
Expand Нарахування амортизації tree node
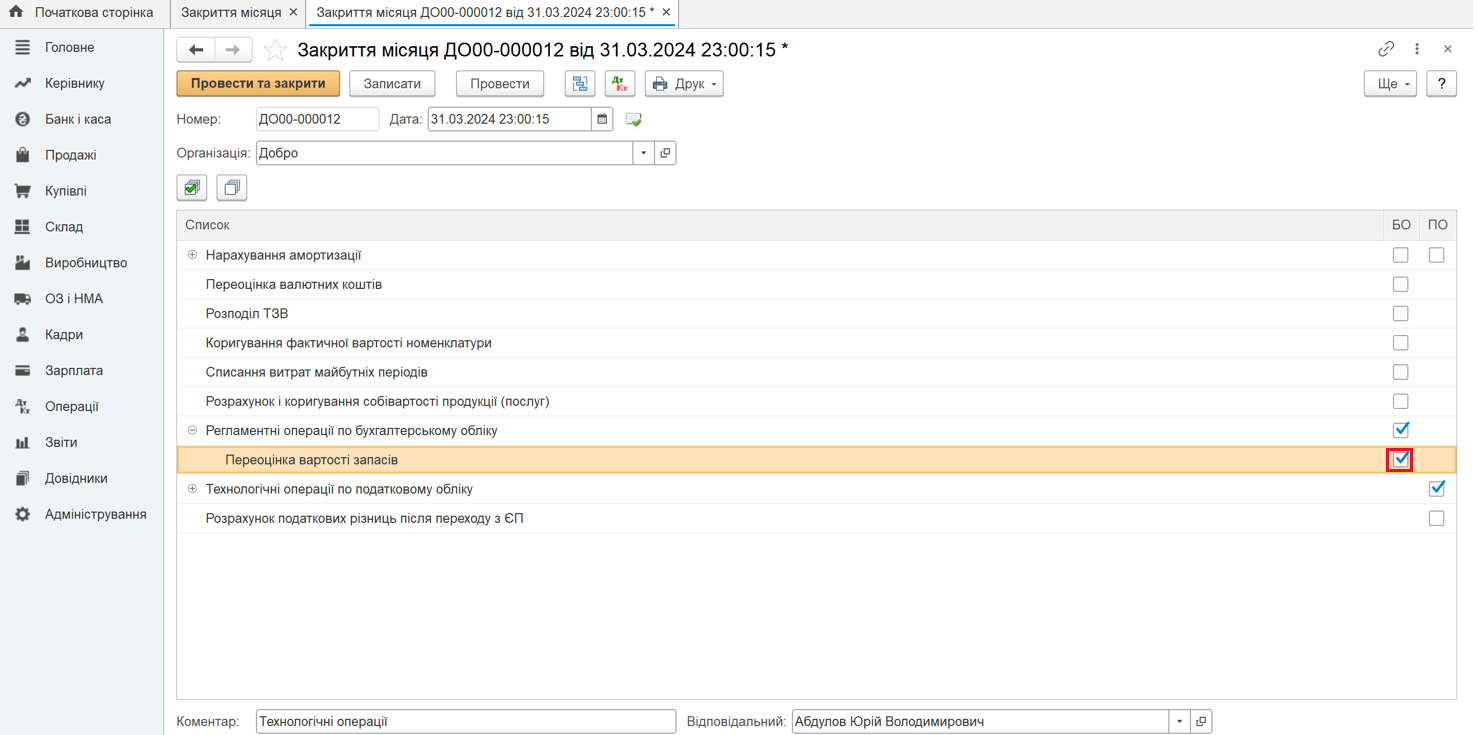pyautogui.click(x=192, y=255)
